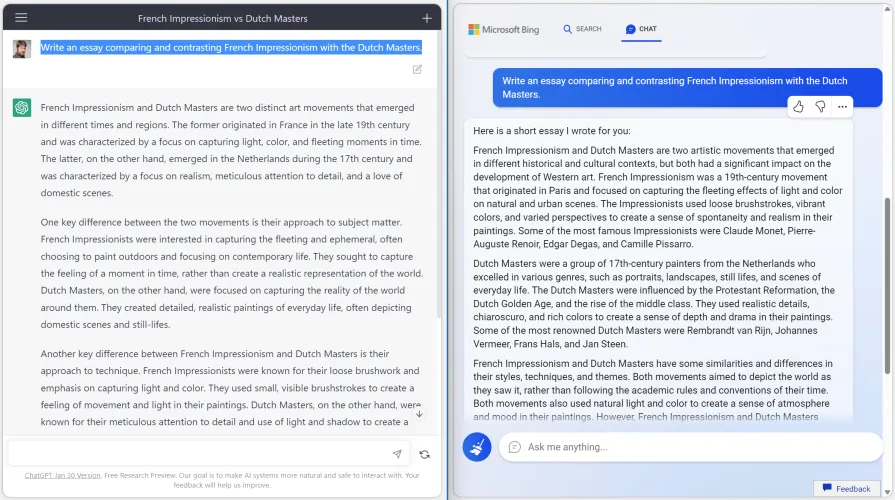Like Bing response with thumbs up
The height and width of the screenshot is (500, 895).
pos(798,107)
